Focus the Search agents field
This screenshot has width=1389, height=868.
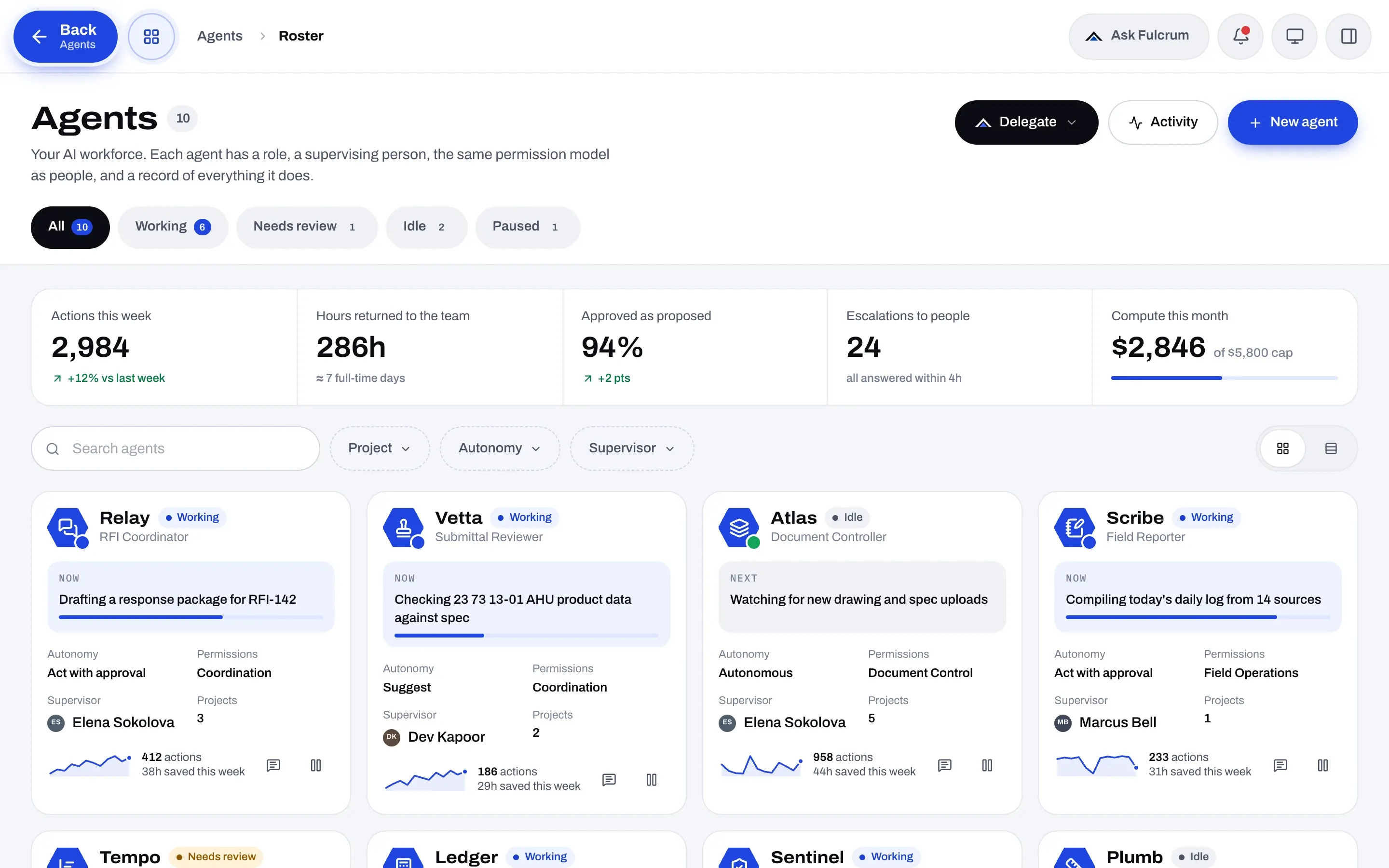pyautogui.click(x=175, y=448)
